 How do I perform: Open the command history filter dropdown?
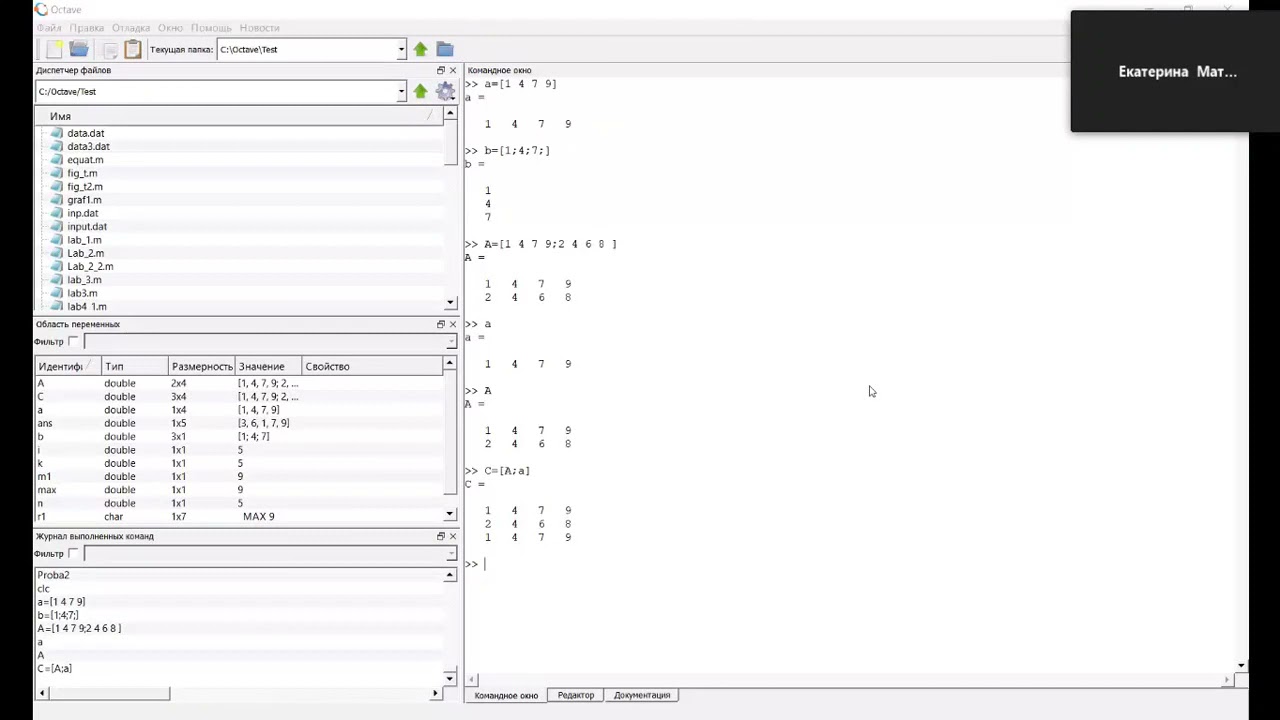[x=451, y=554]
